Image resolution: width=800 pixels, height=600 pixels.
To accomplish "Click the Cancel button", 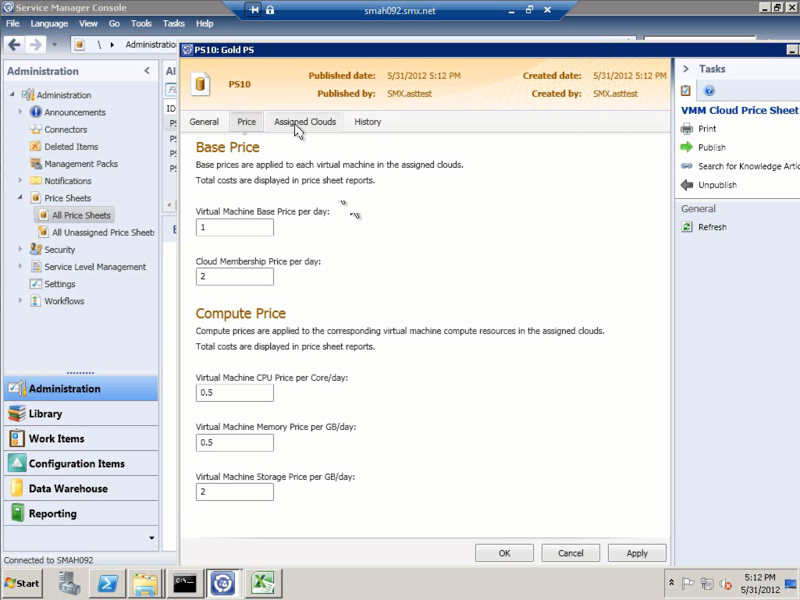I will (x=570, y=553).
